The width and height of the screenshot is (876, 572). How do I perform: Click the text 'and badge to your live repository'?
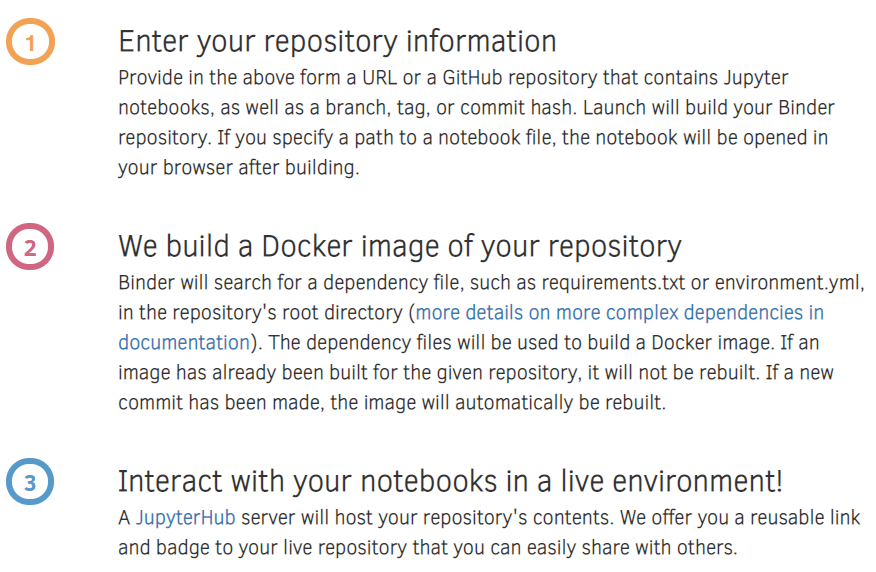[262, 547]
